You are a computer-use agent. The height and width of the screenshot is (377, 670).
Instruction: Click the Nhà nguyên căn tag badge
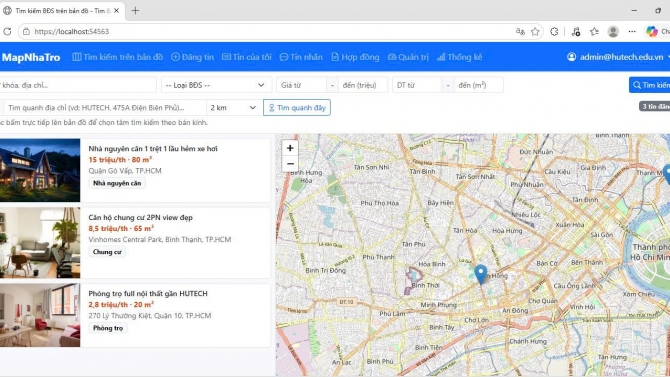pos(117,183)
